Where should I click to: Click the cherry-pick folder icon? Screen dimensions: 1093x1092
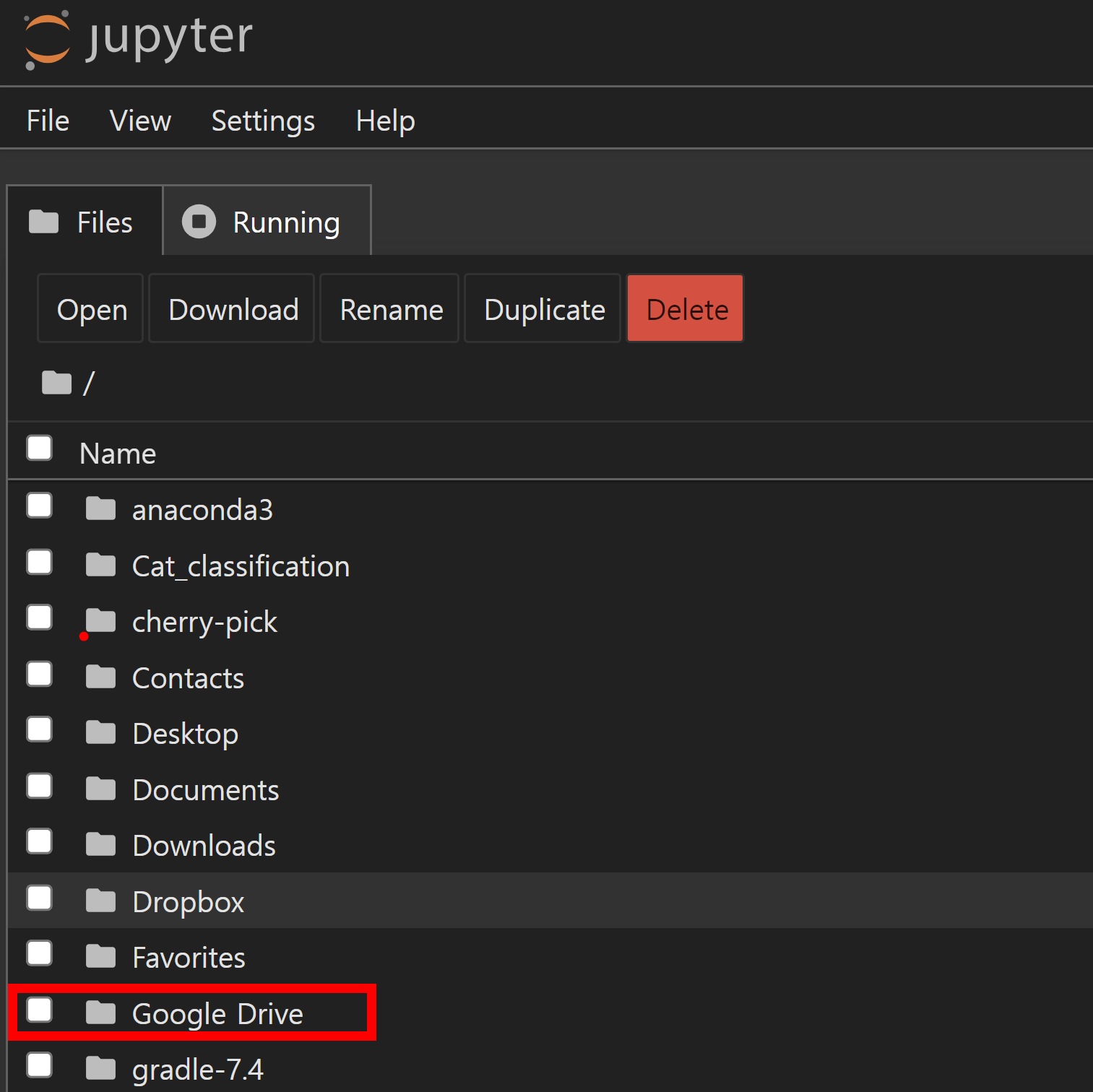pyautogui.click(x=100, y=620)
